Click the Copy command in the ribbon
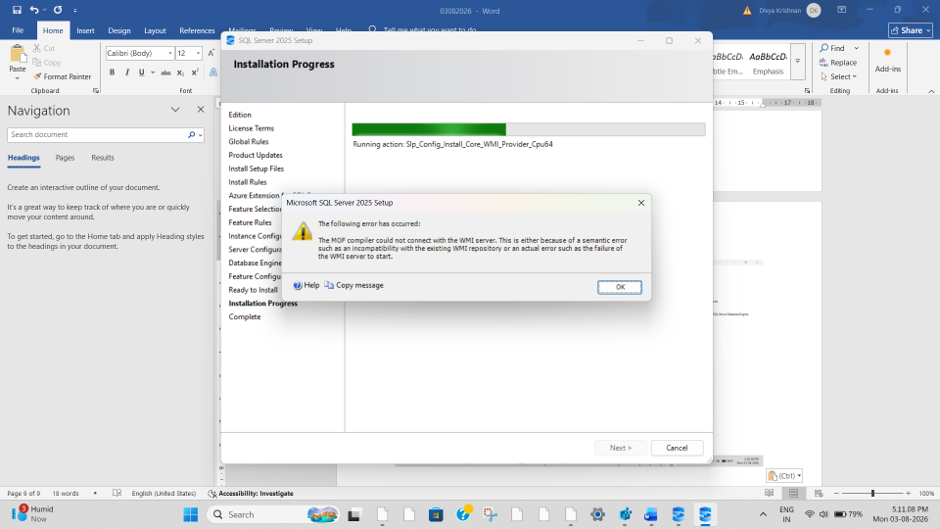The image size is (940, 529). 46,62
